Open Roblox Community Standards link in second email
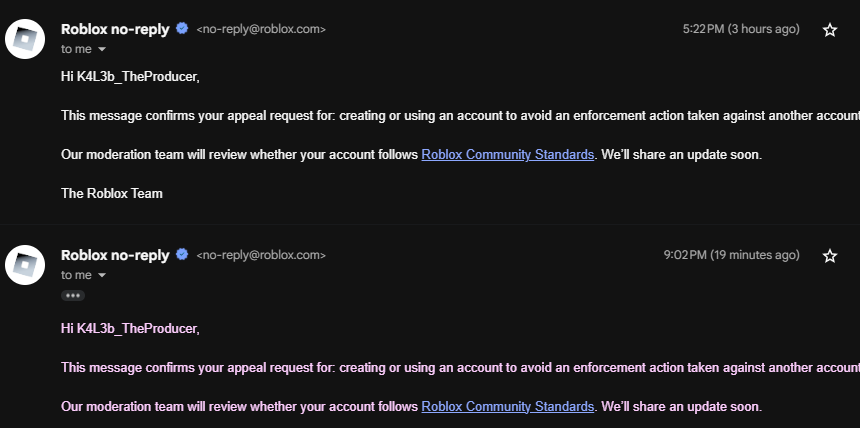Image resolution: width=860 pixels, height=428 pixels. tap(507, 407)
